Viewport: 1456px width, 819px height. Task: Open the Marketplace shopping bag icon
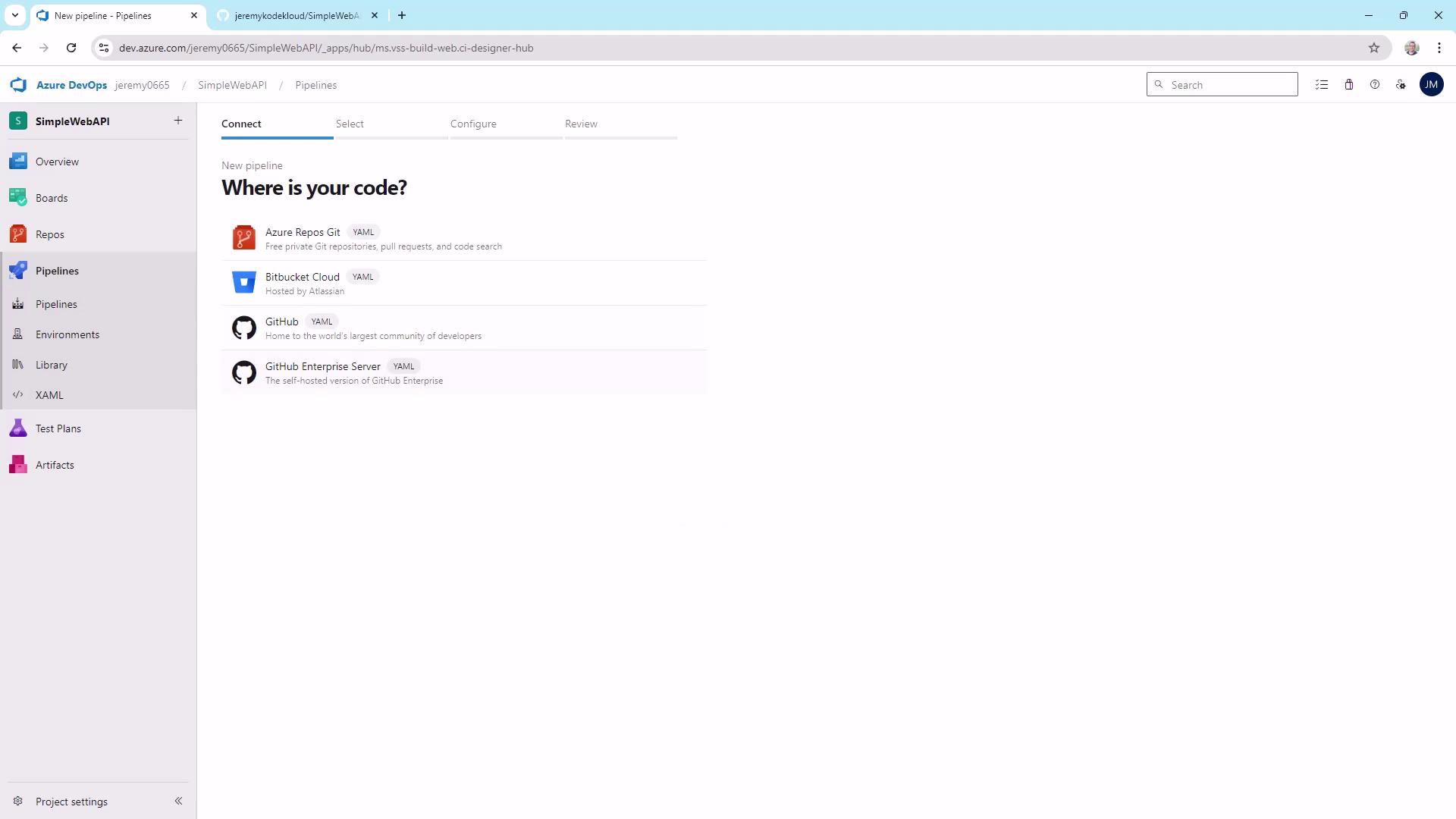[1349, 85]
